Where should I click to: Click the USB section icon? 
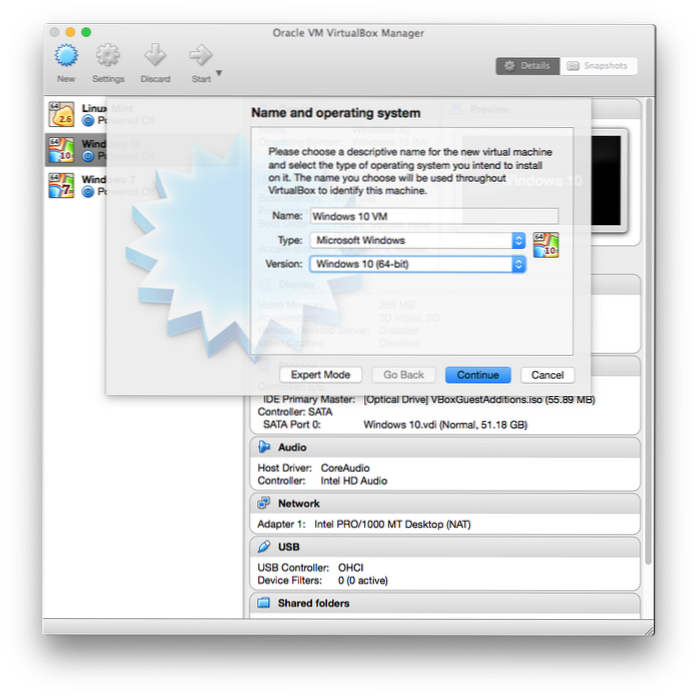click(264, 548)
